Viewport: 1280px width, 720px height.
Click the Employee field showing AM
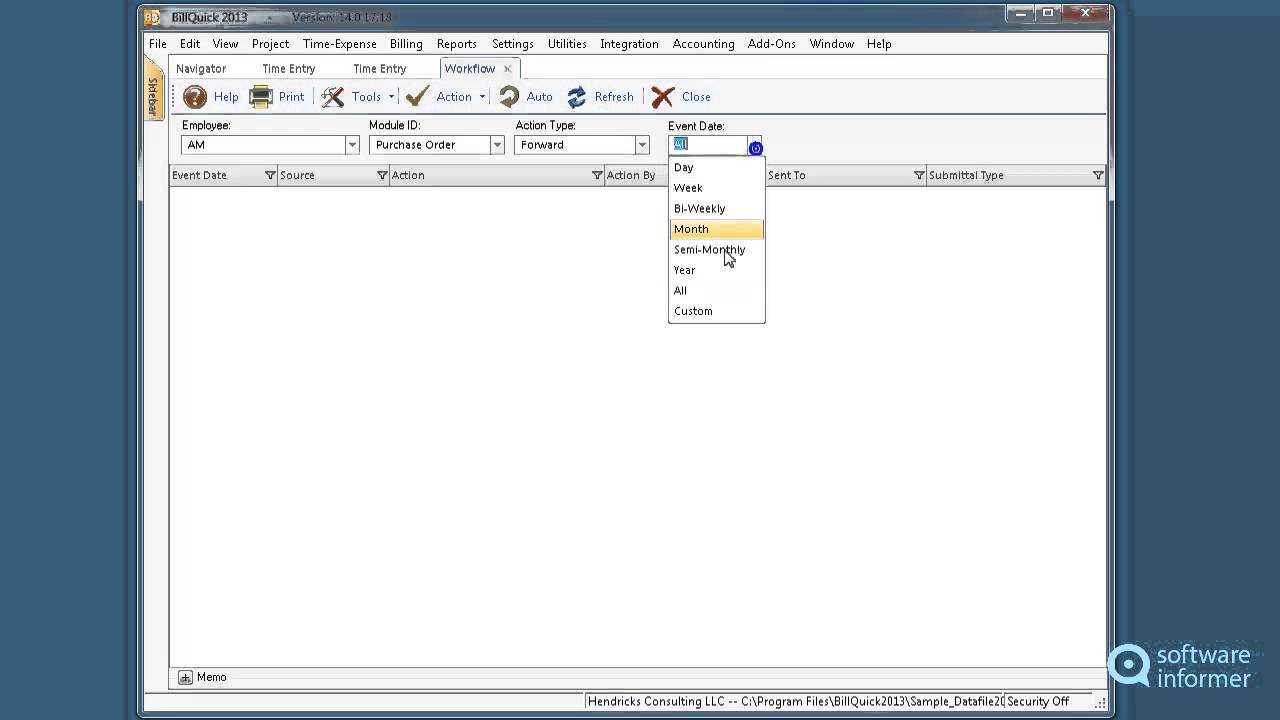click(x=263, y=145)
